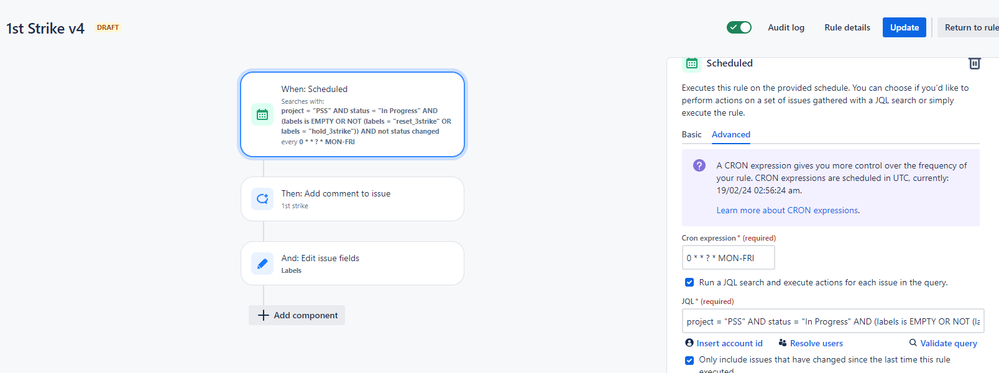Viewport: 999px width, 373px height.
Task: Open Rule details
Action: click(847, 27)
